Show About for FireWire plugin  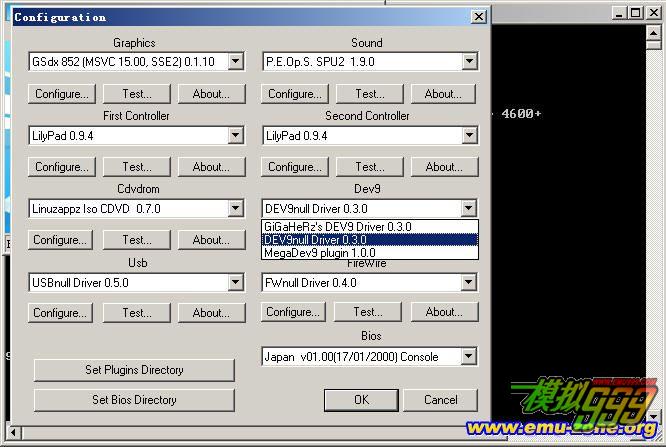tap(444, 312)
